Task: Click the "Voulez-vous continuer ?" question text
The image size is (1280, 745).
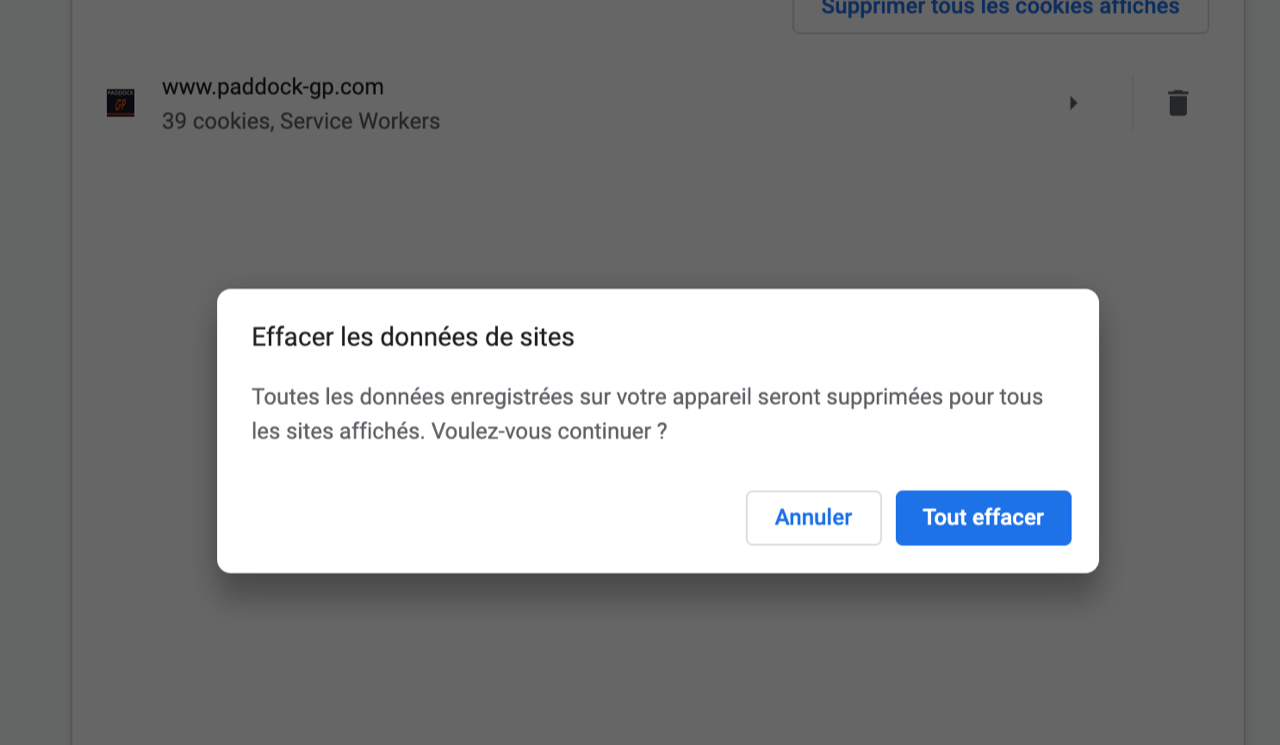Action: tap(549, 432)
